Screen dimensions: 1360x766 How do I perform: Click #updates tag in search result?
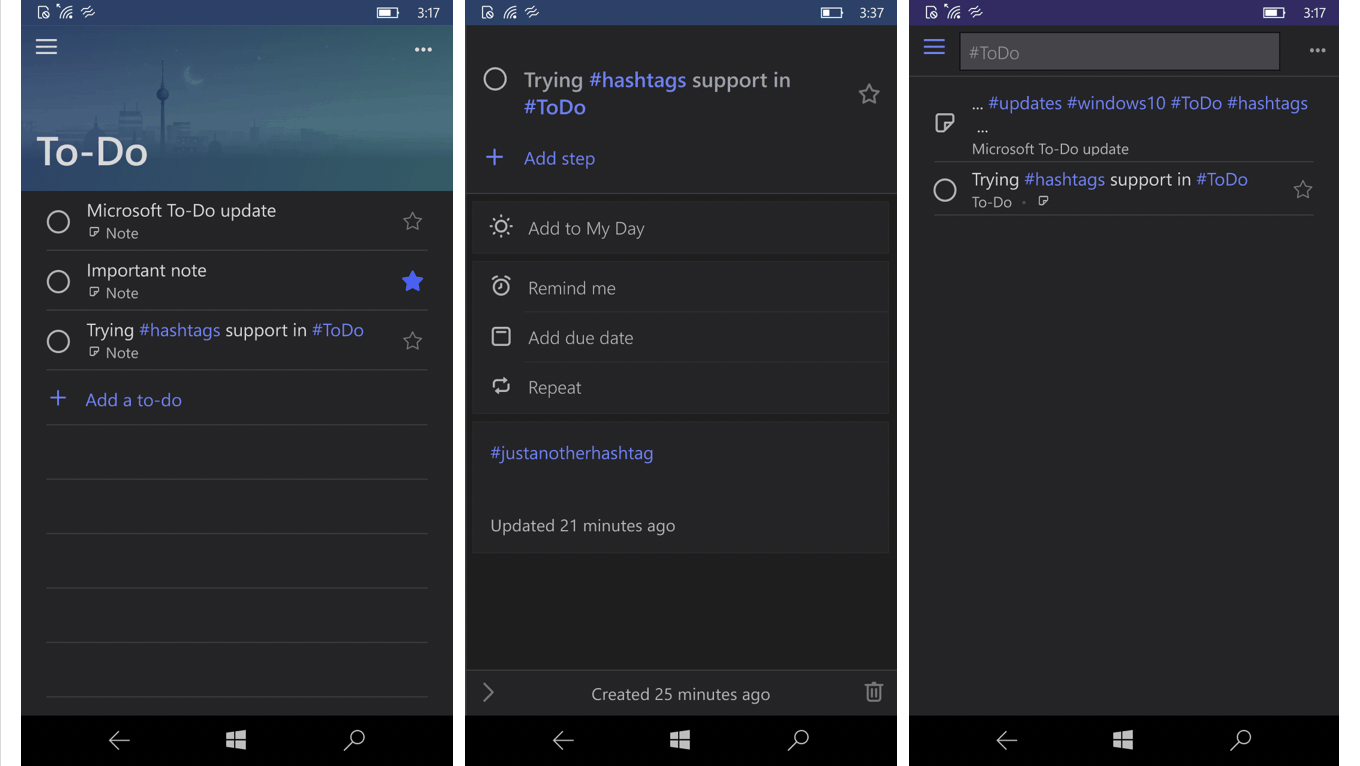[1024, 103]
